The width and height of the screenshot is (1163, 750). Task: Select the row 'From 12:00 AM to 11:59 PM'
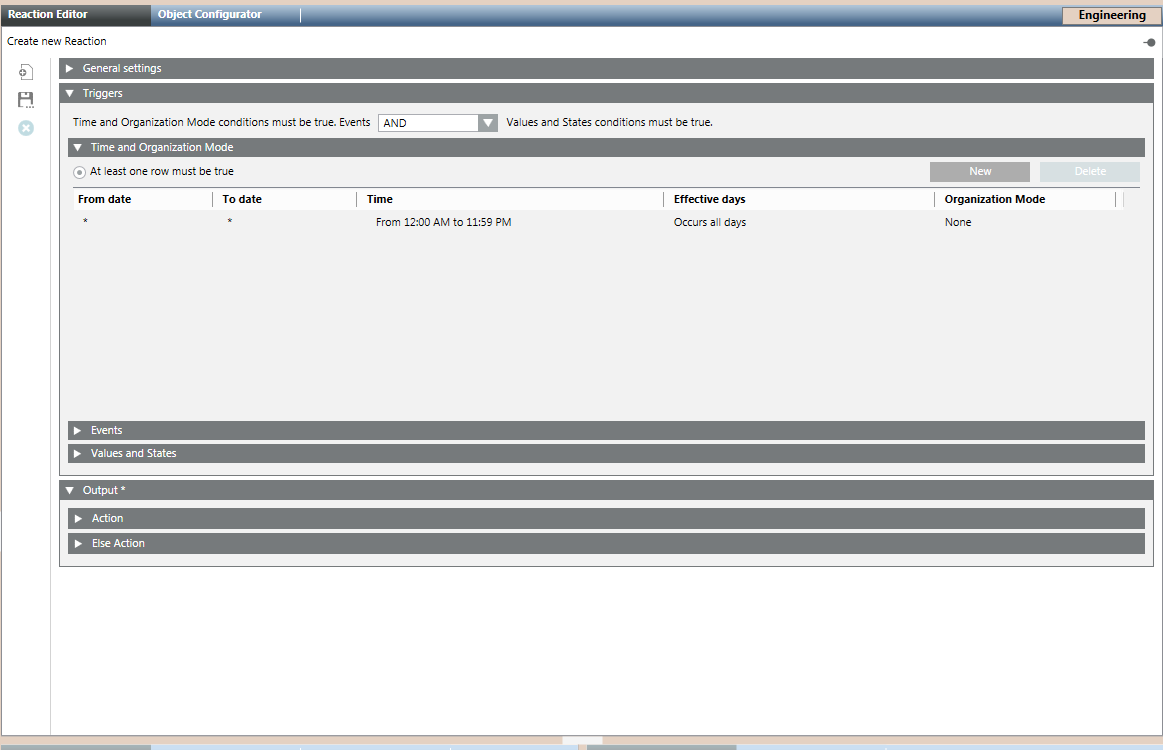coord(443,222)
